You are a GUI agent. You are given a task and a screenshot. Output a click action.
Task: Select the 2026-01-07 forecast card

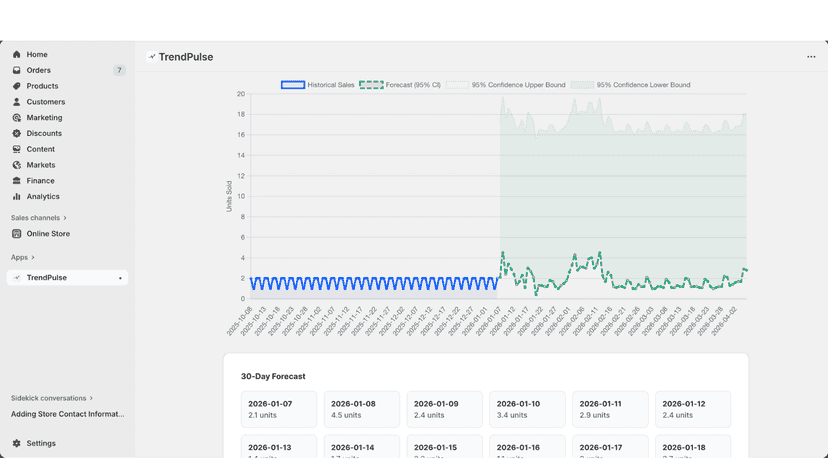(x=279, y=409)
